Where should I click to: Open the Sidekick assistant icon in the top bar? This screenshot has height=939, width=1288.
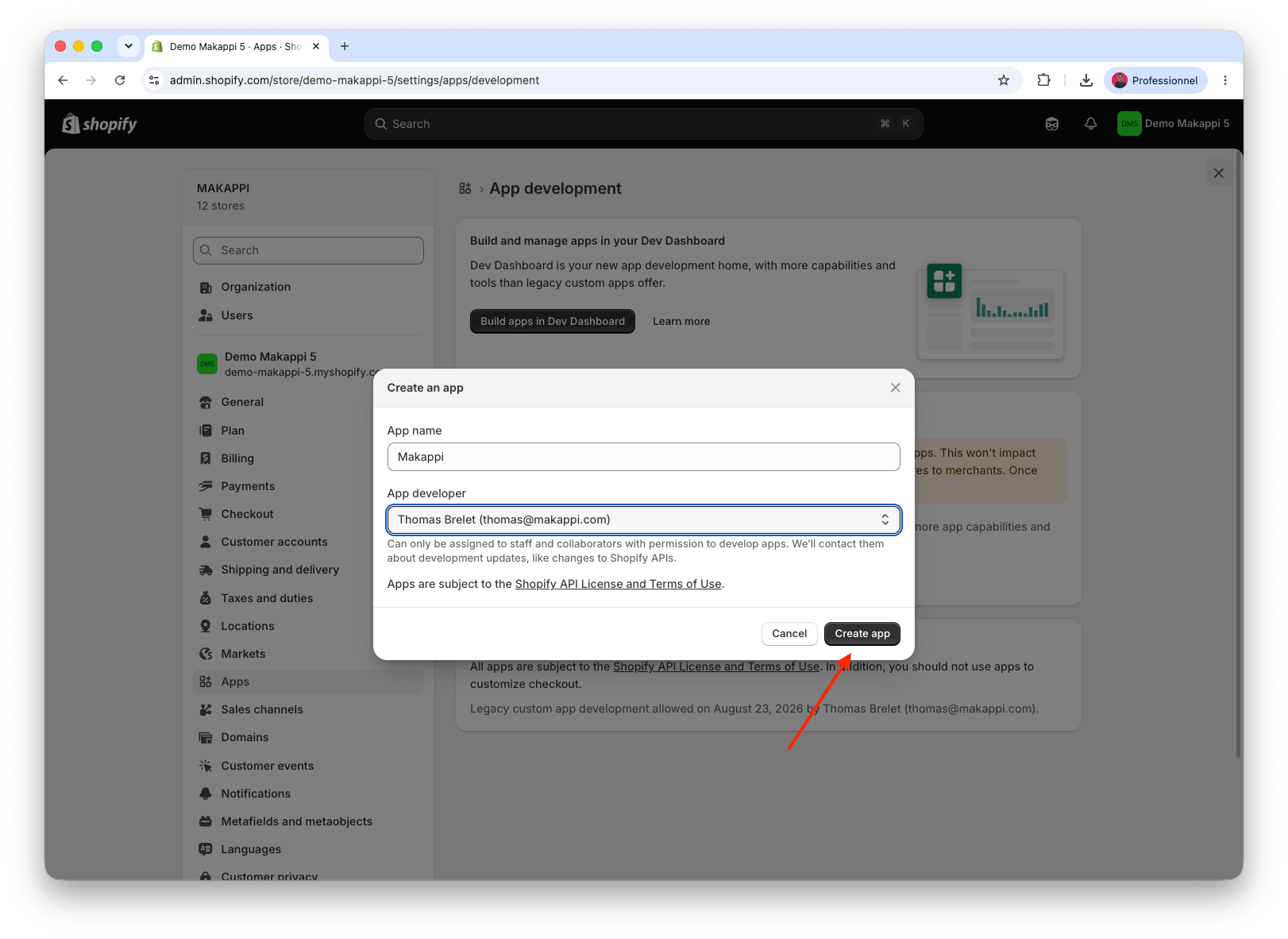1051,124
